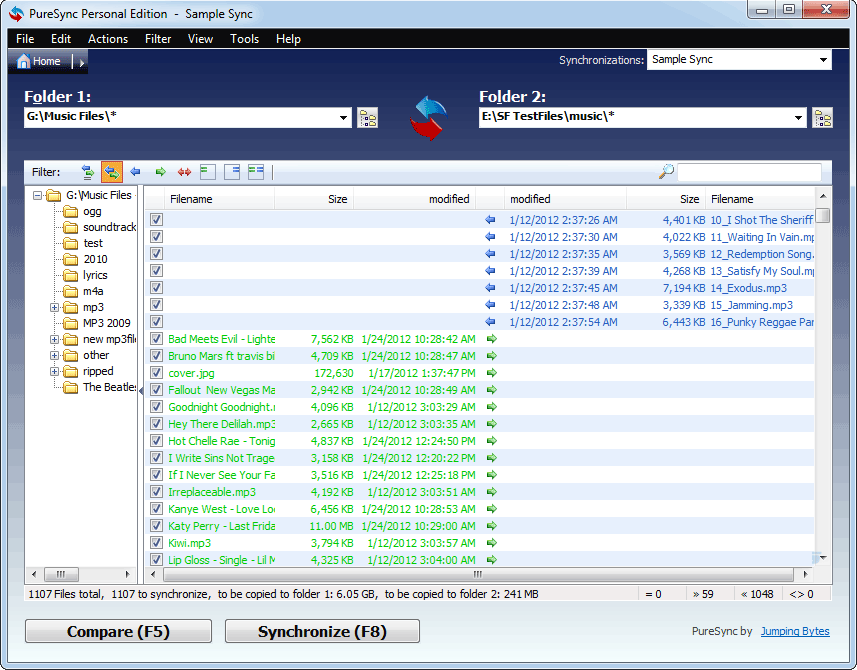Screen dimensions: 857x670
Task: Expand the mp3 folder in tree
Action: pyautogui.click(x=54, y=307)
